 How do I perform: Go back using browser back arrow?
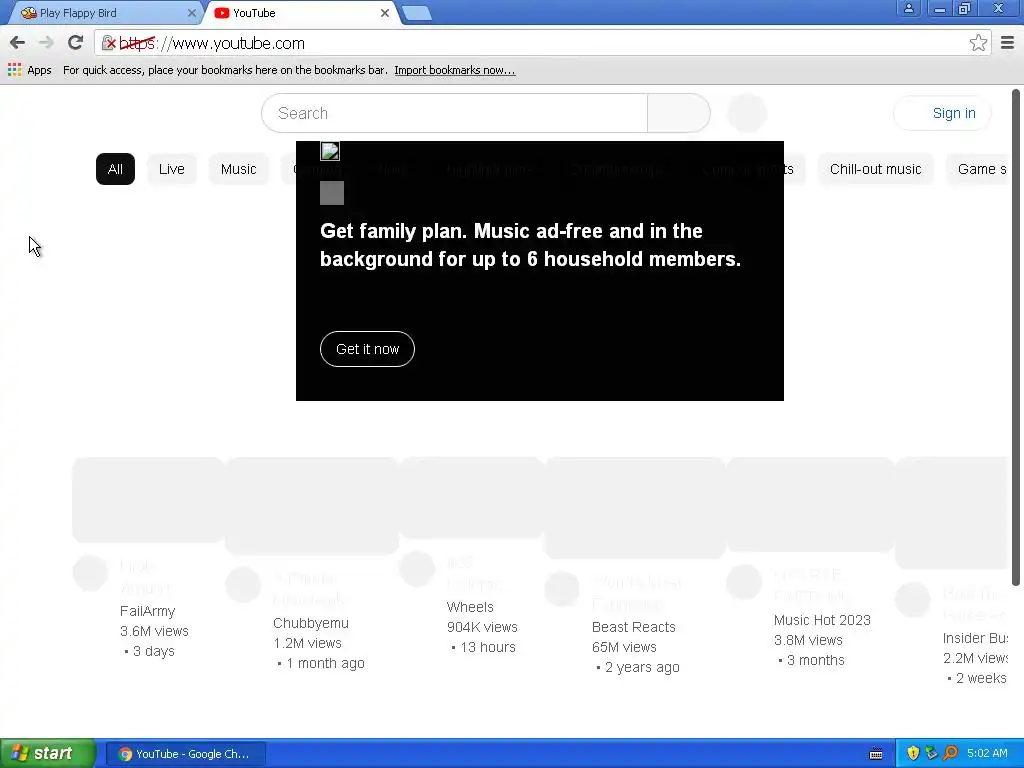click(18, 43)
